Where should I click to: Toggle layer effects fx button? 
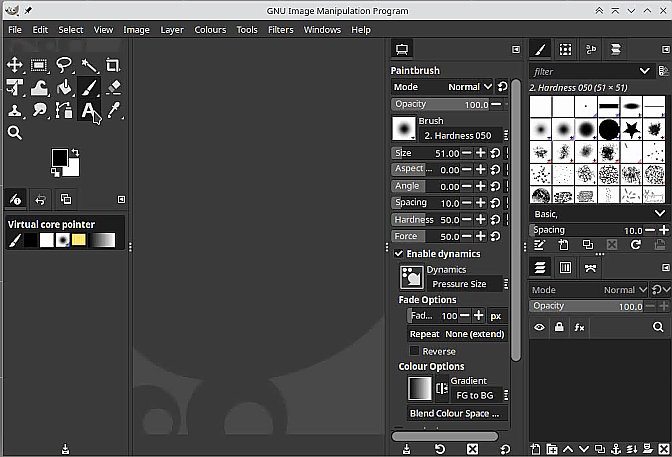click(x=579, y=328)
